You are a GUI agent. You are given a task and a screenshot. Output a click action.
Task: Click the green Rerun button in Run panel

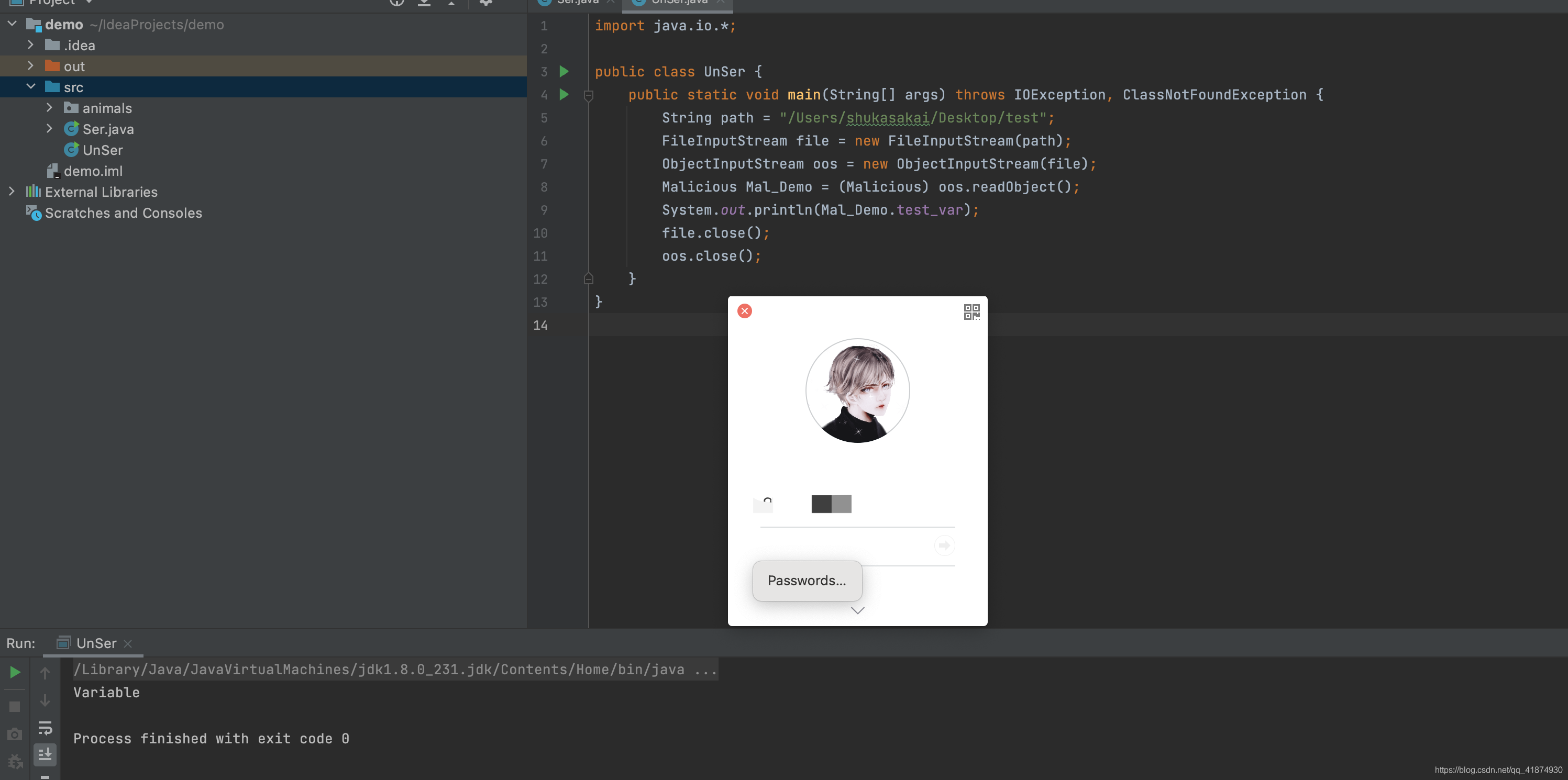click(15, 672)
